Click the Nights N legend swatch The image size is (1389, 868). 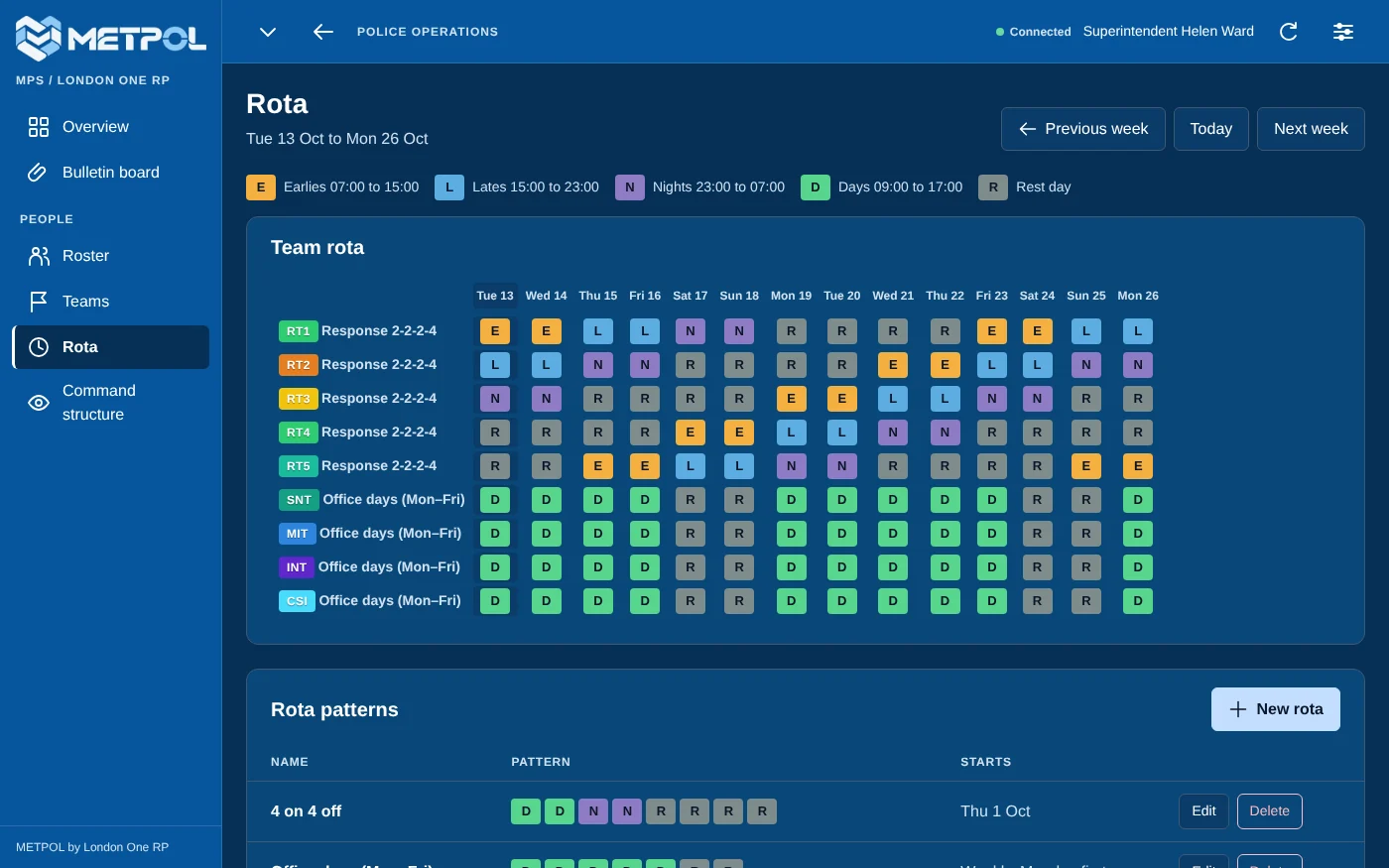[630, 187]
